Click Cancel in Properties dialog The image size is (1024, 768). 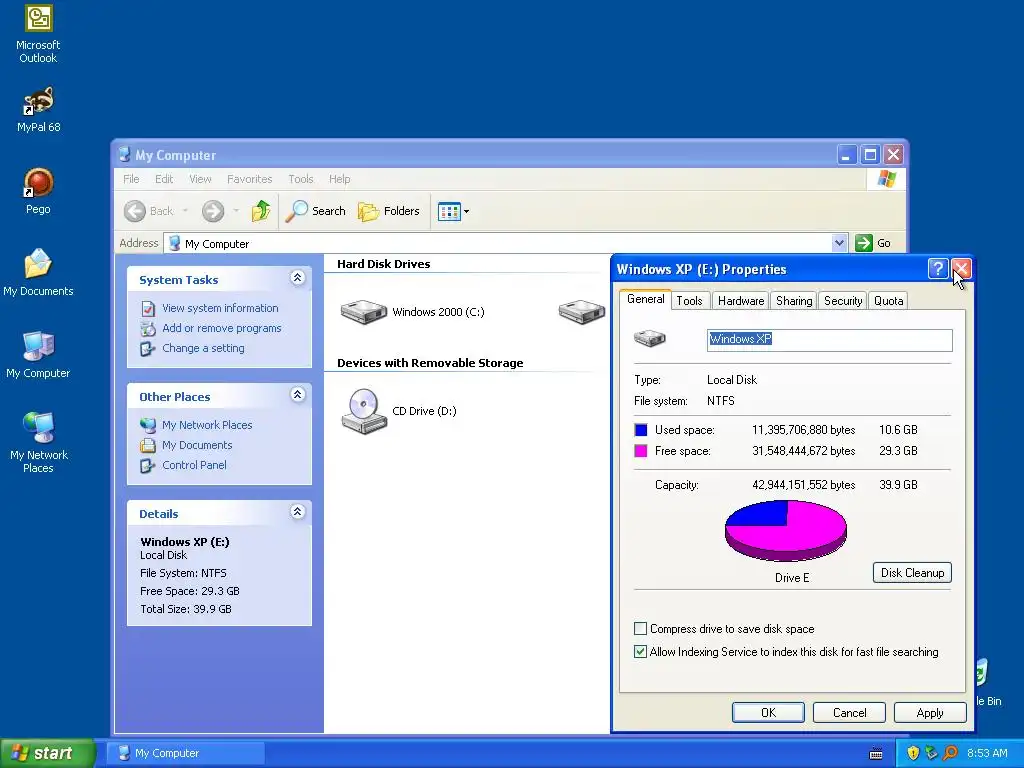[x=849, y=712]
